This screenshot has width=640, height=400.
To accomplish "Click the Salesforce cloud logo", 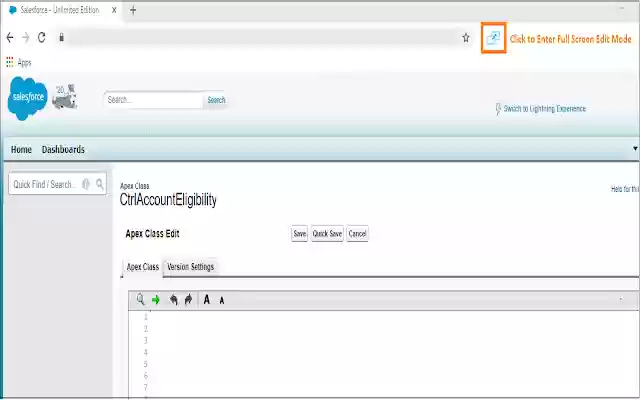I will (27, 98).
